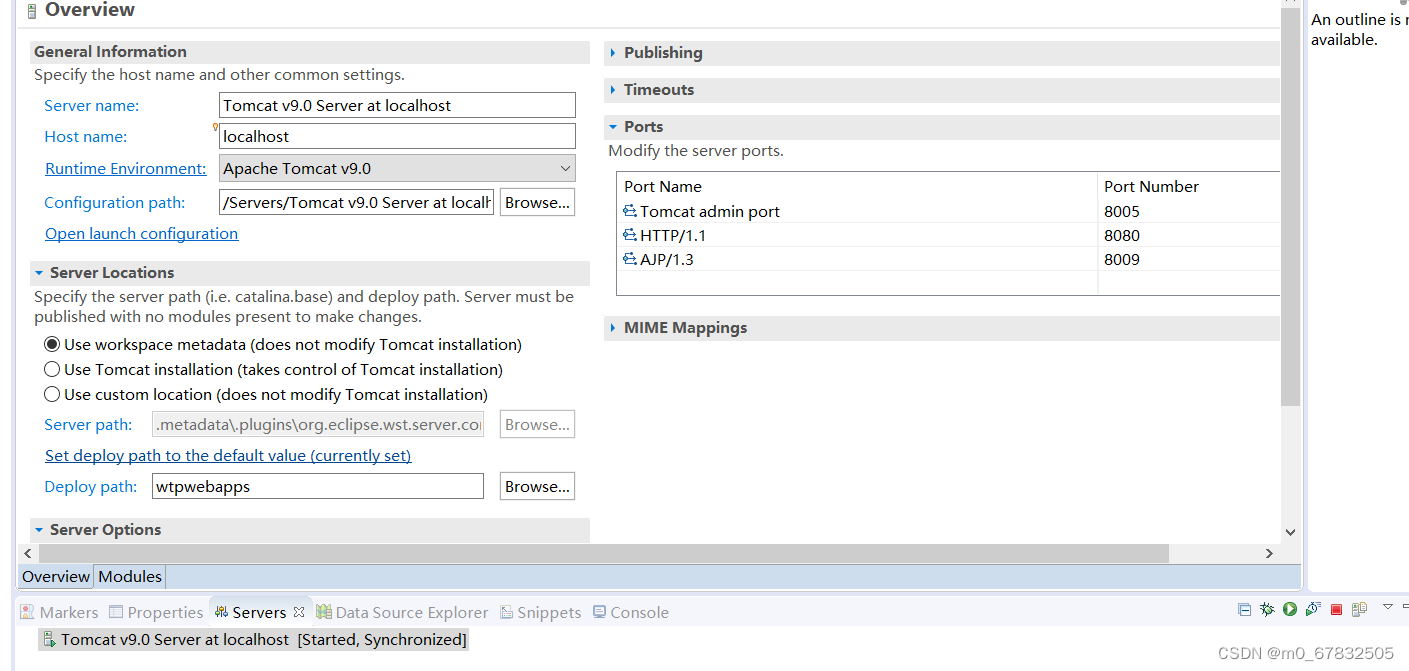Click Browse next to Configuration path

pos(537,202)
